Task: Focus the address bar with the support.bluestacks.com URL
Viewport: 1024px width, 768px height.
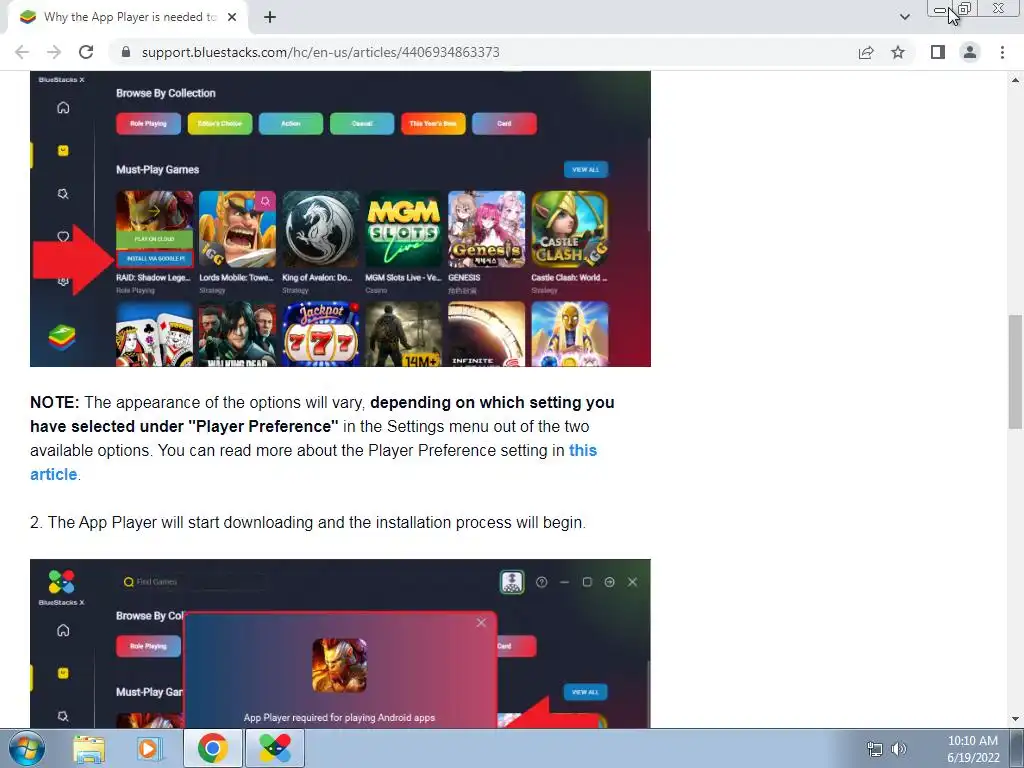Action: pyautogui.click(x=483, y=52)
